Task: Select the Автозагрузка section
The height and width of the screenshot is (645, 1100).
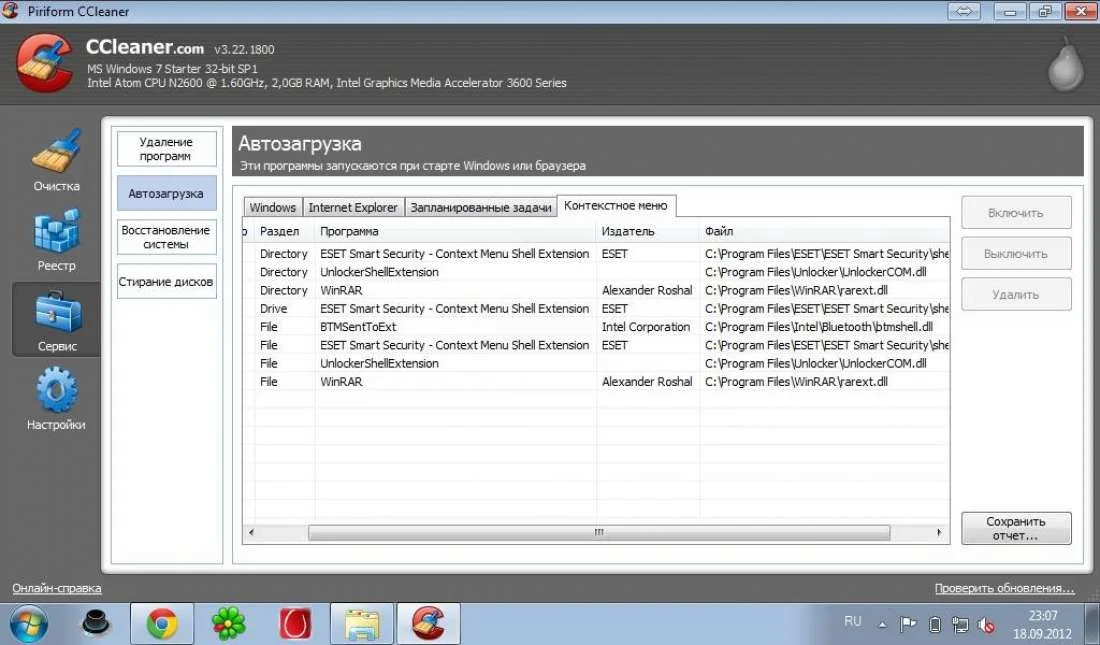Action: (166, 193)
